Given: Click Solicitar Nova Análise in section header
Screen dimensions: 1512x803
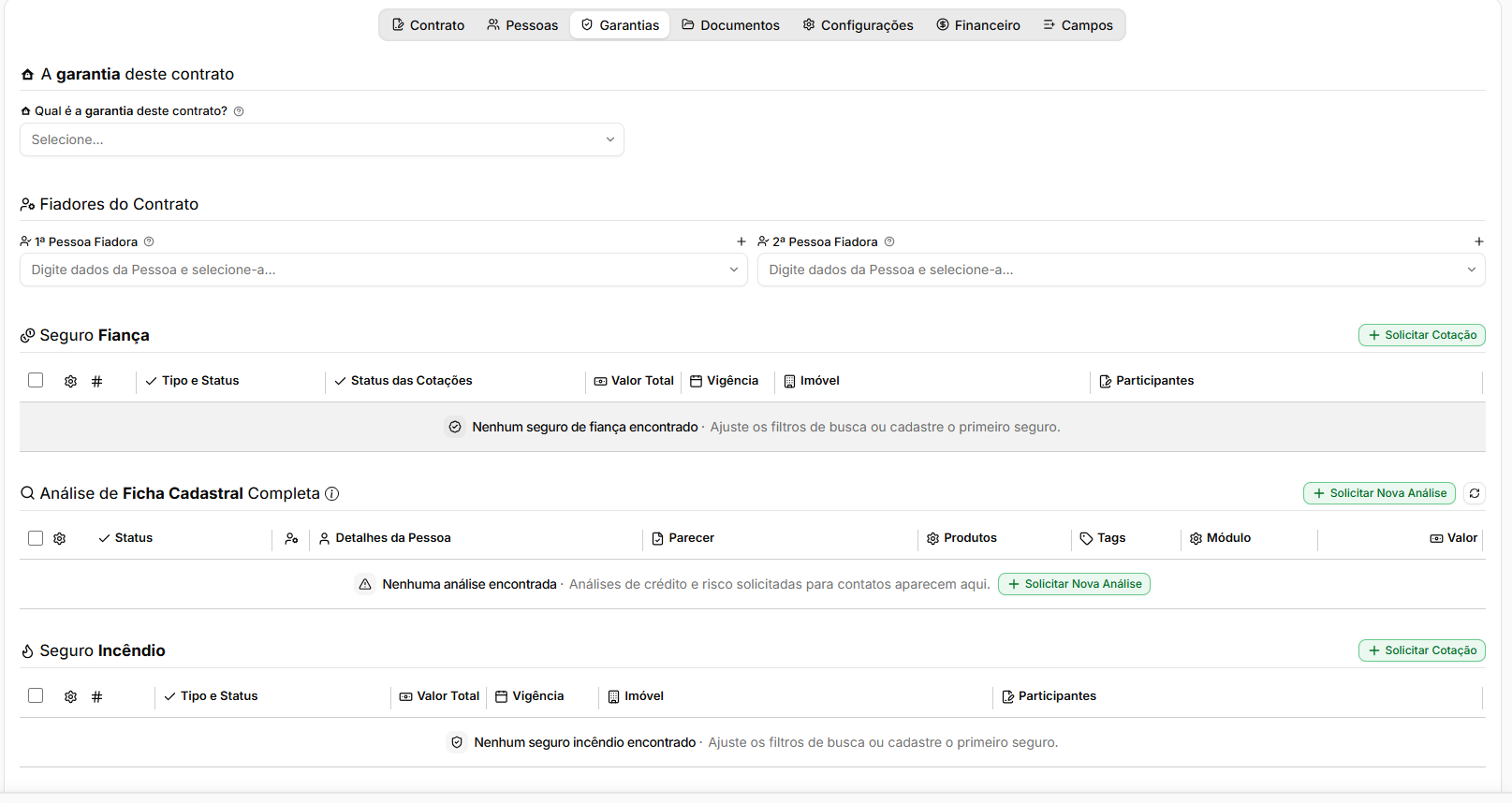Looking at the screenshot, I should [x=1379, y=493].
